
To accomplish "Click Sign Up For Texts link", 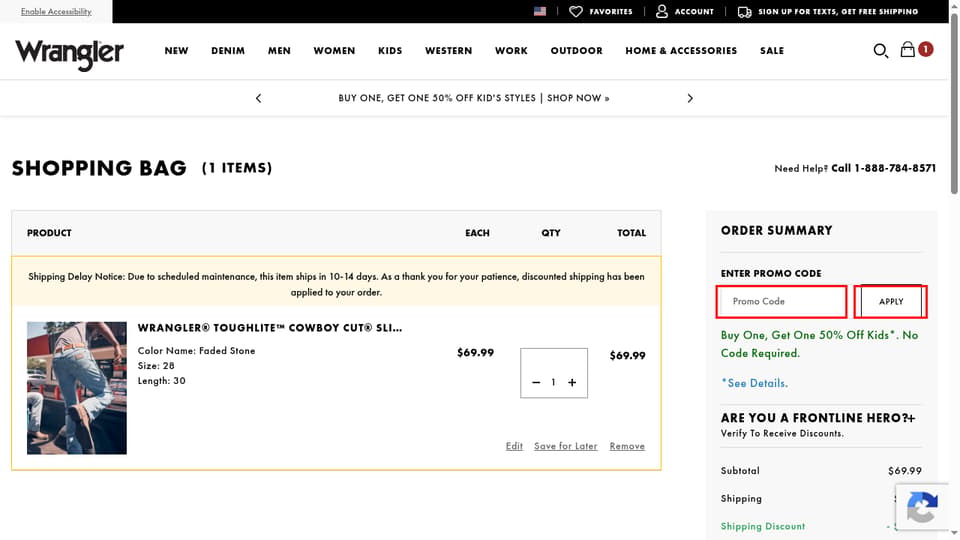I will coord(838,12).
